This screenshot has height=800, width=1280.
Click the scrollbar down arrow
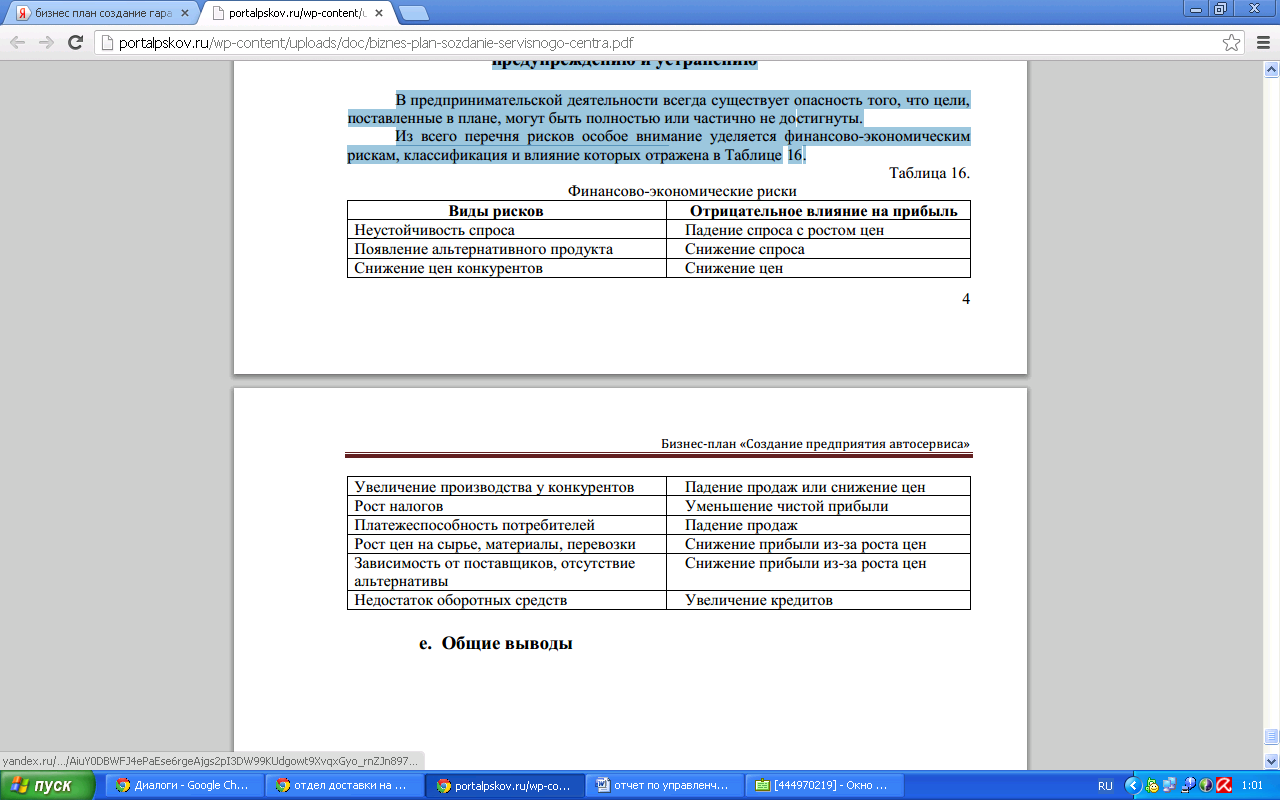pos(1271,761)
